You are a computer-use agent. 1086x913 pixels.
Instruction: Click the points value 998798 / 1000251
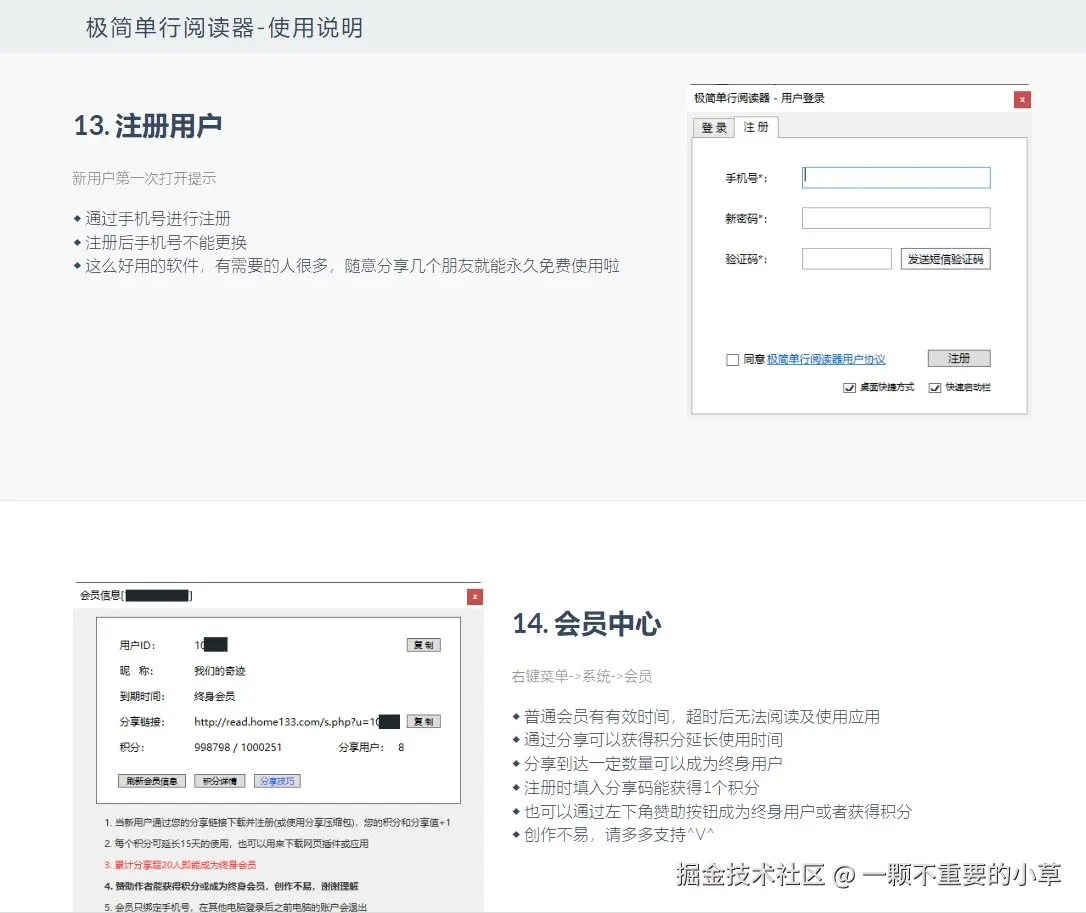pyautogui.click(x=238, y=747)
